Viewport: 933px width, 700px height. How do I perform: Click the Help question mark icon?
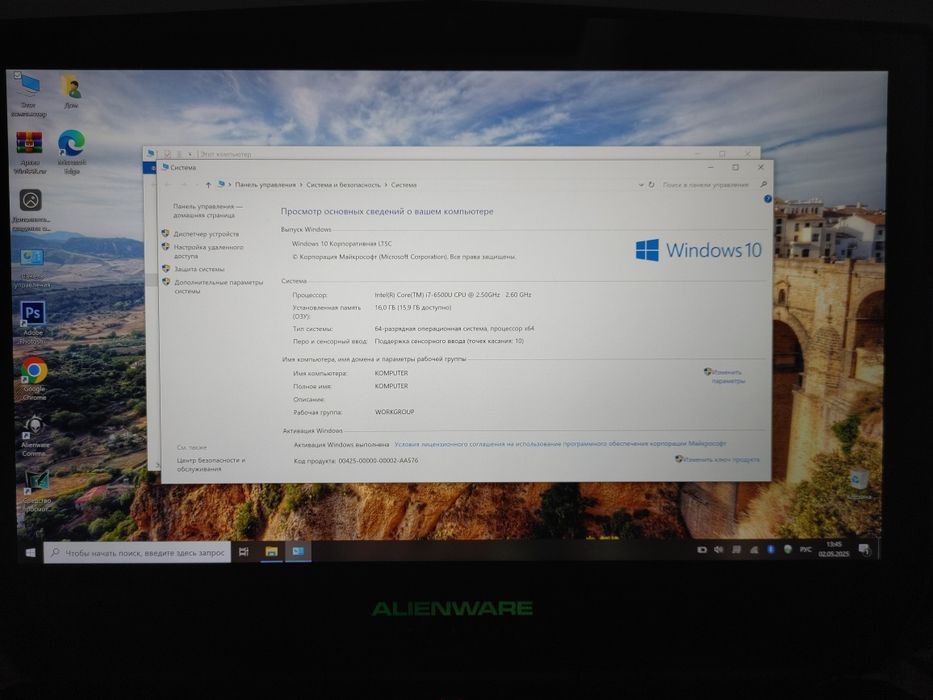767,199
